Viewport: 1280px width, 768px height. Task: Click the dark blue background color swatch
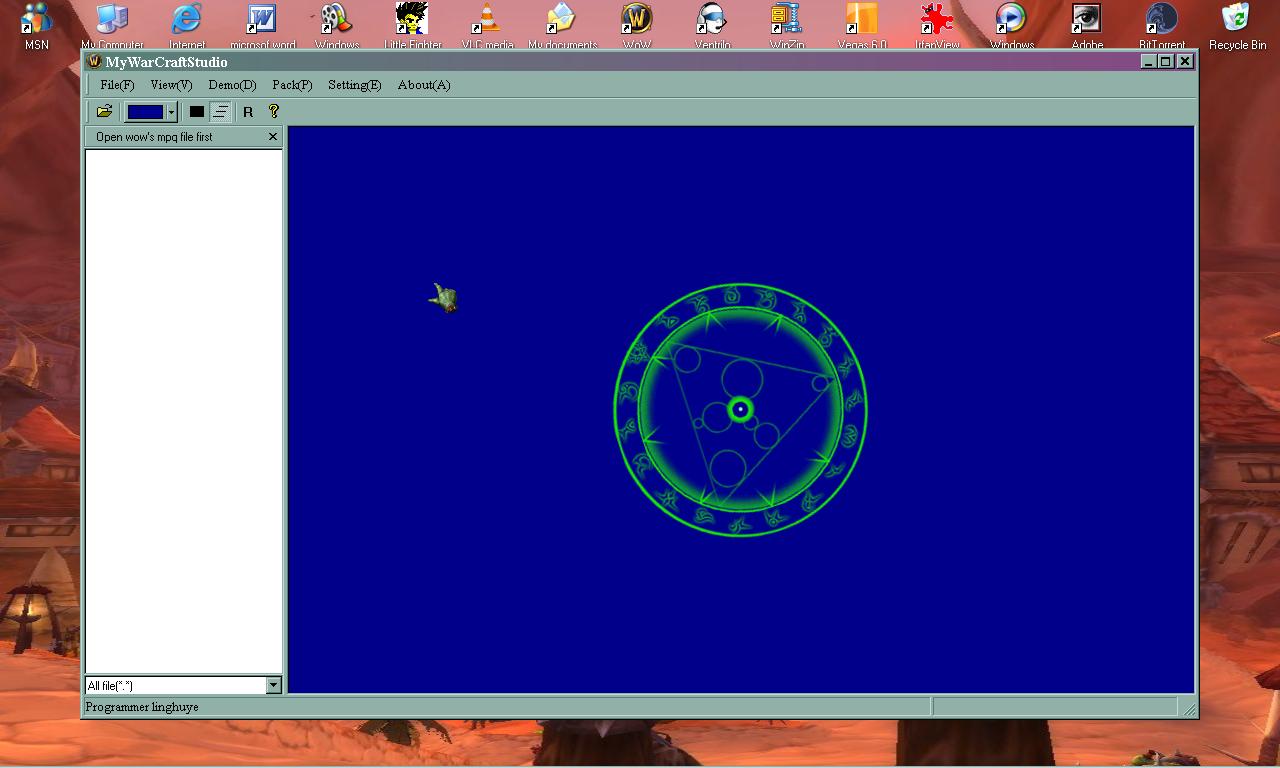tap(145, 112)
